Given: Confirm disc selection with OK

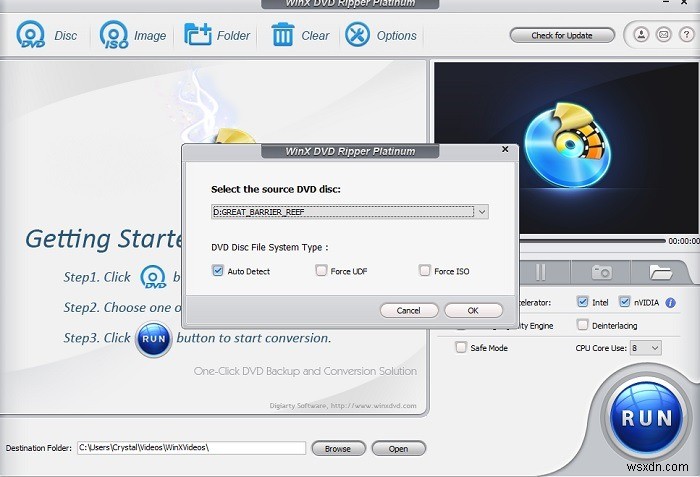Looking at the screenshot, I should click(473, 310).
